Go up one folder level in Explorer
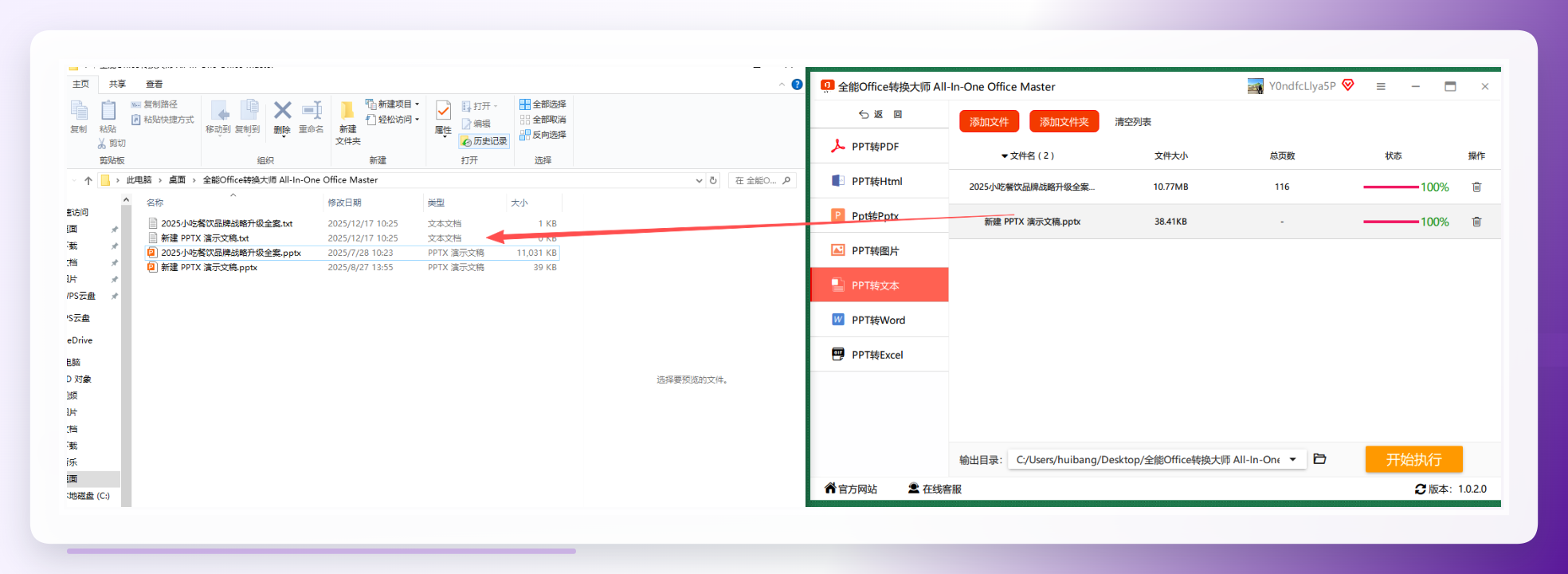Screen dimensions: 1568x574 point(88,180)
